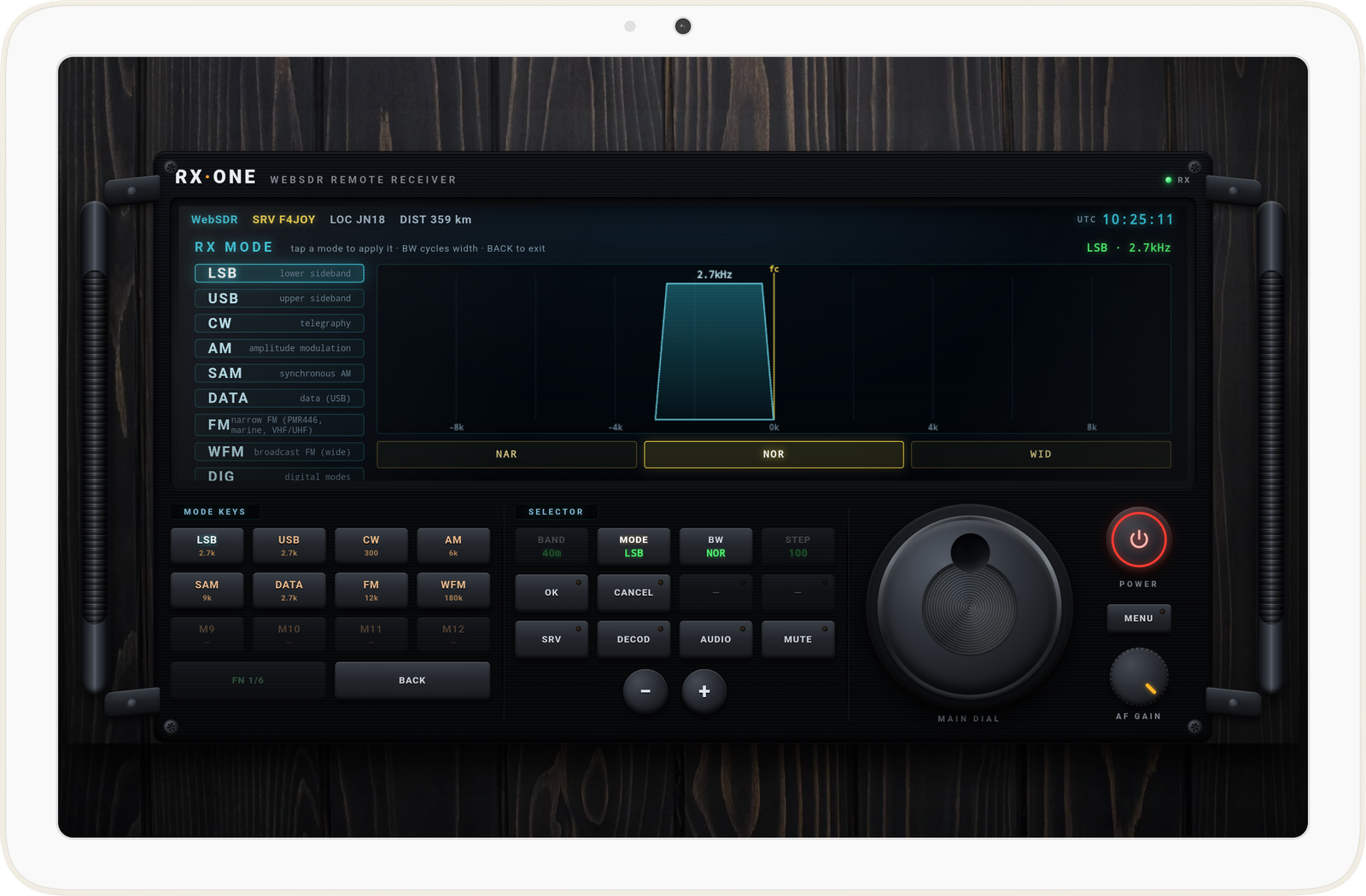1366x896 pixels.
Task: Switch bandwidth to NOR tab
Action: (773, 454)
